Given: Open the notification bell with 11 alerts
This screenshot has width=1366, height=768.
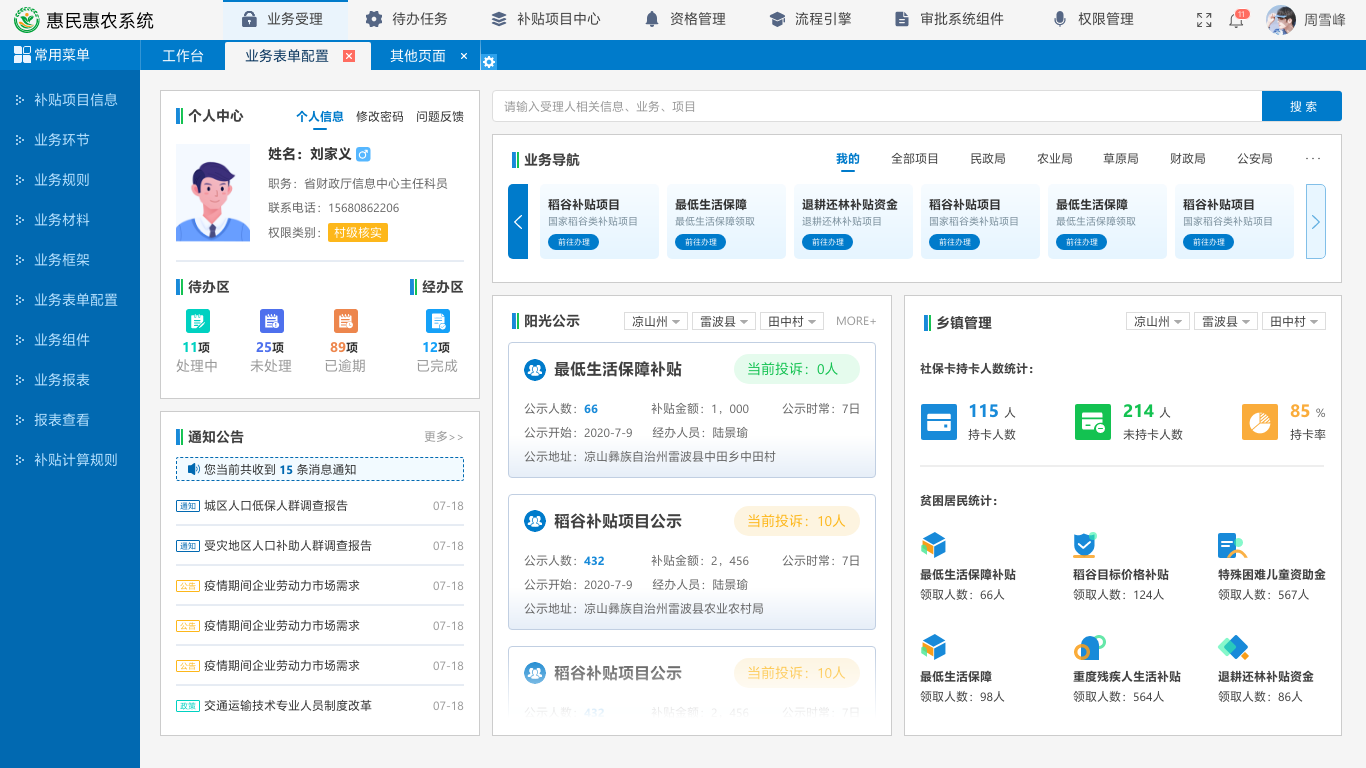Looking at the screenshot, I should pos(1237,19).
